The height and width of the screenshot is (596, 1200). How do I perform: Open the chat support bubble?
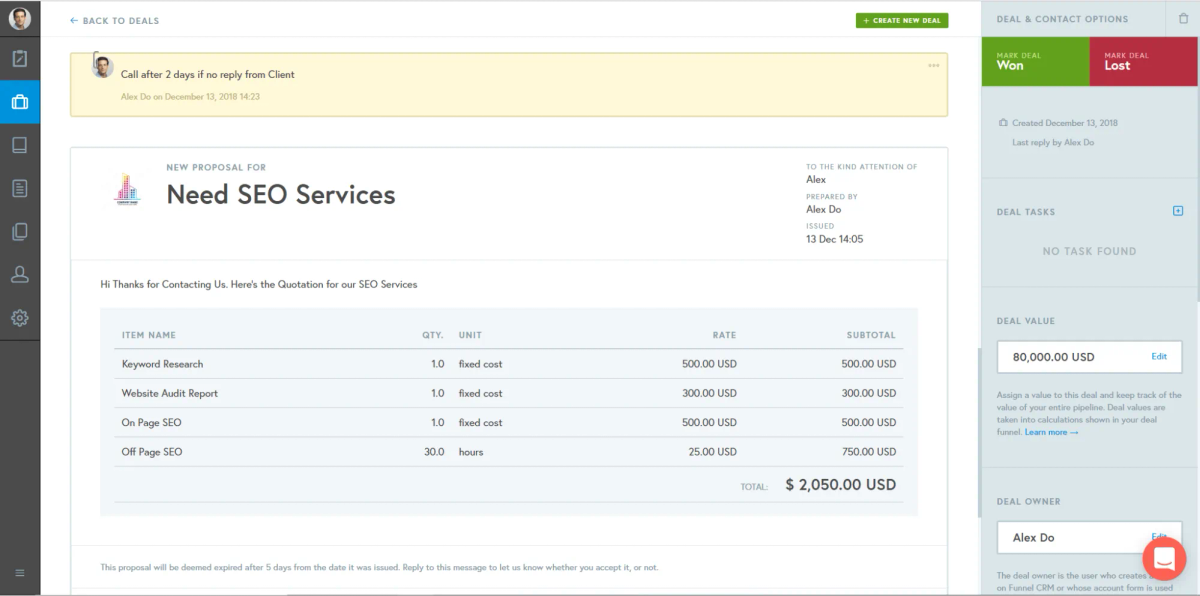tap(1164, 559)
